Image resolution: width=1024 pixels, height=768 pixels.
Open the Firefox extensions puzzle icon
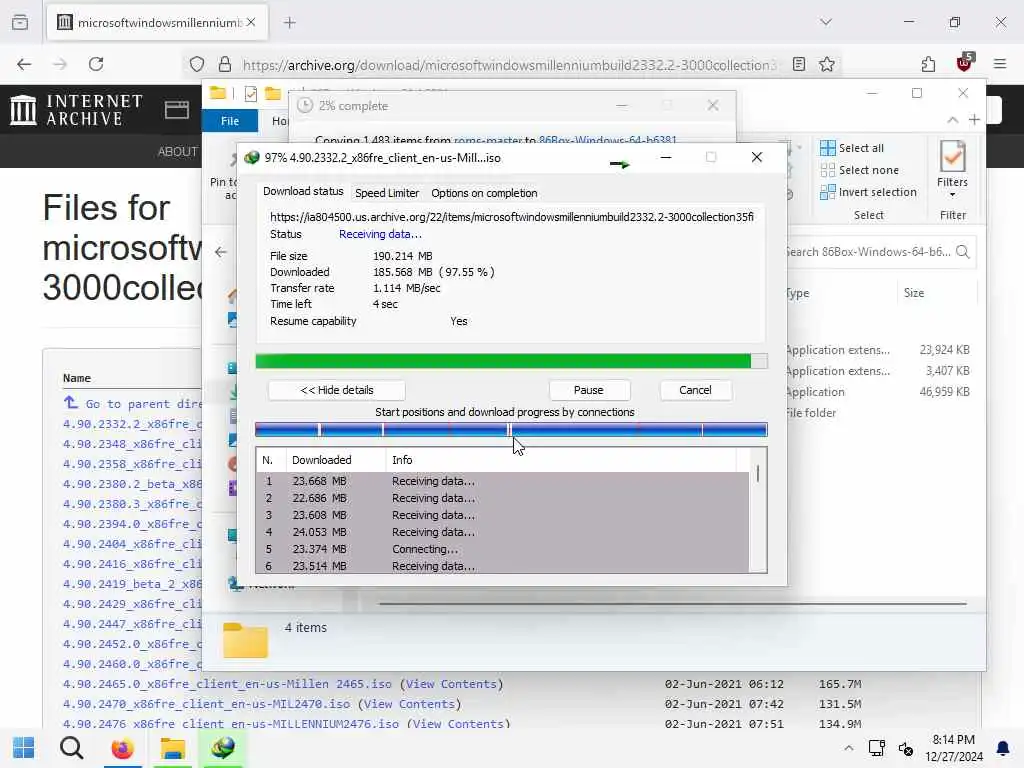(928, 64)
